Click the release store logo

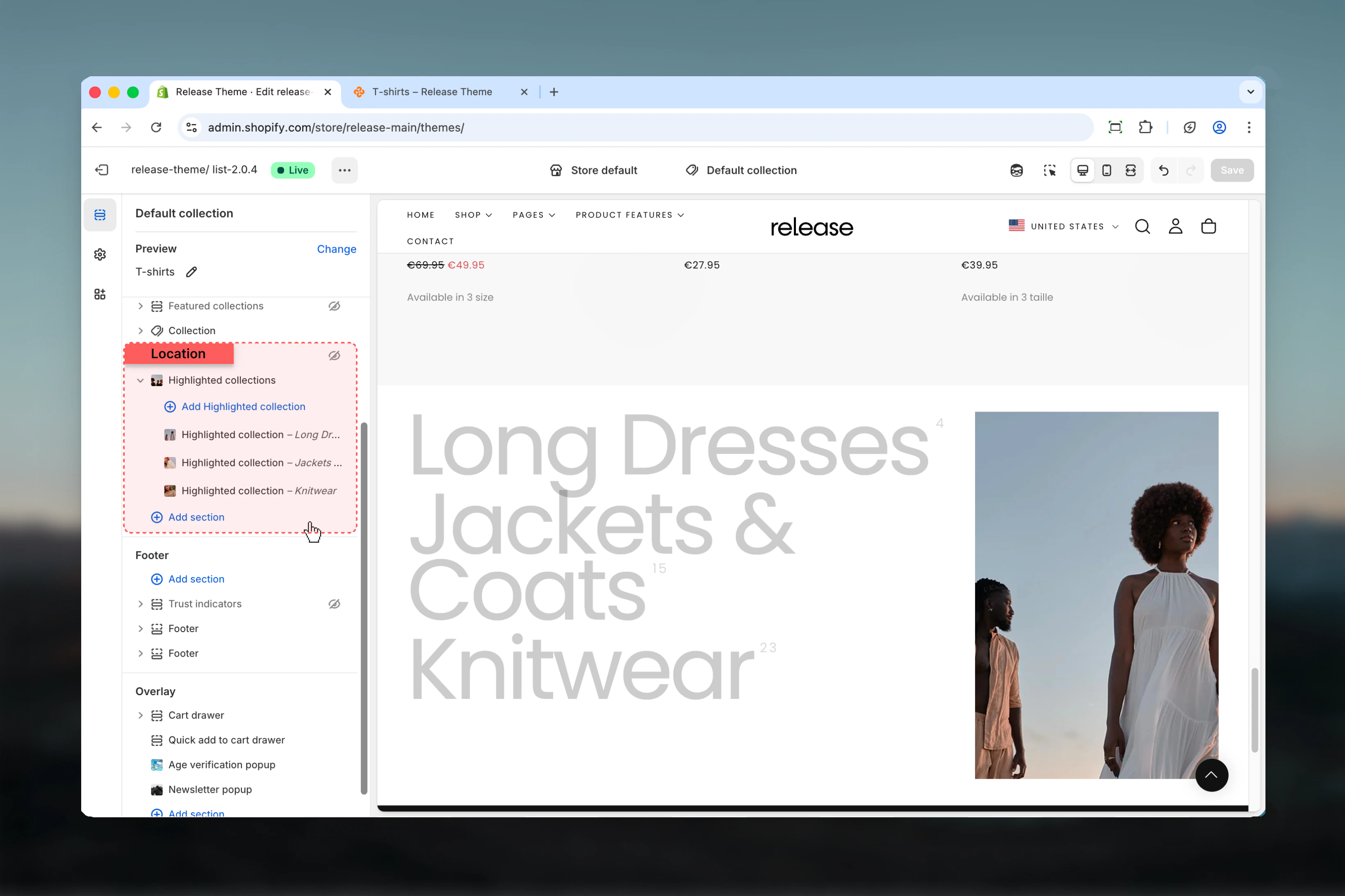812,227
